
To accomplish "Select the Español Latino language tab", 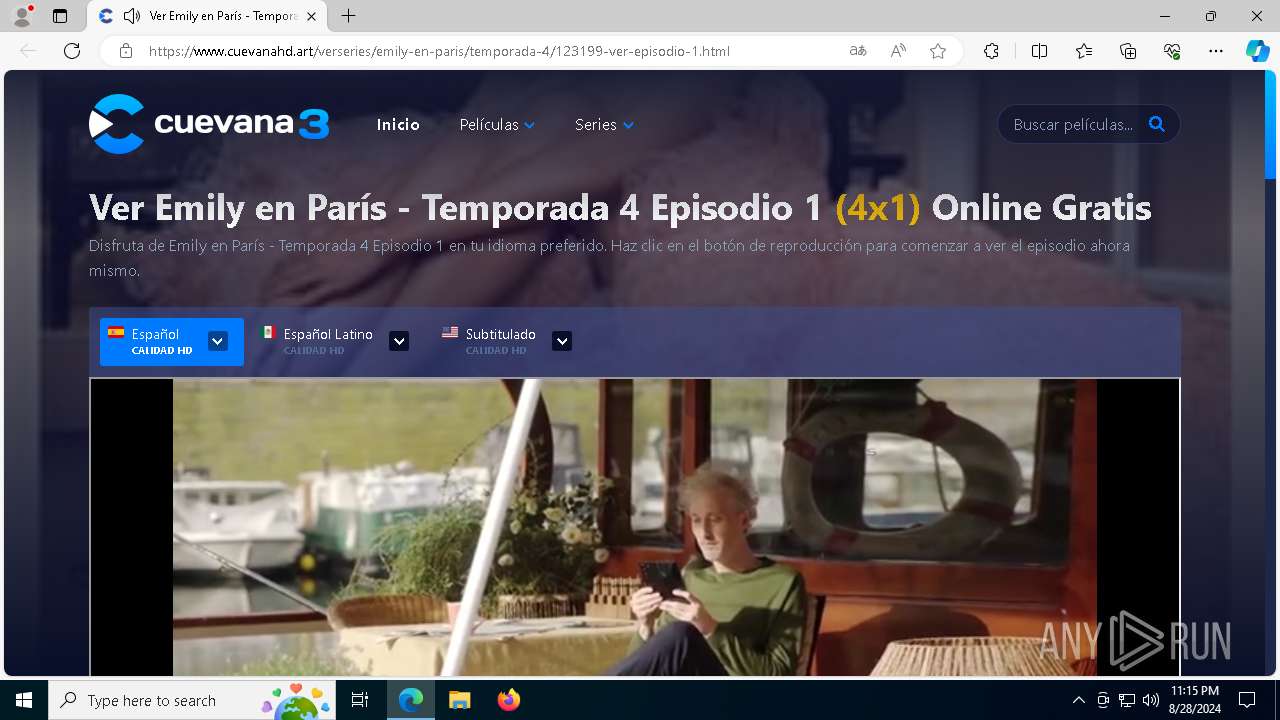I will click(335, 342).
